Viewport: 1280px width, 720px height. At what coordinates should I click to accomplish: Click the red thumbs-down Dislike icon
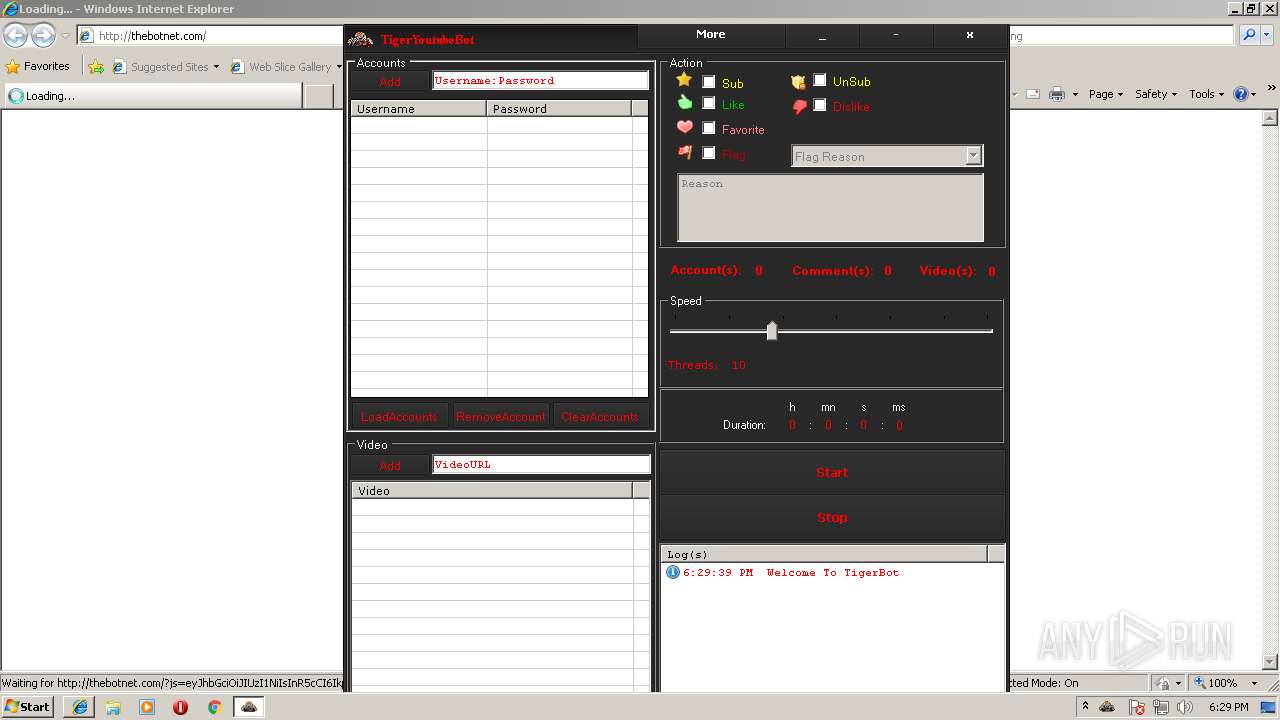799,107
